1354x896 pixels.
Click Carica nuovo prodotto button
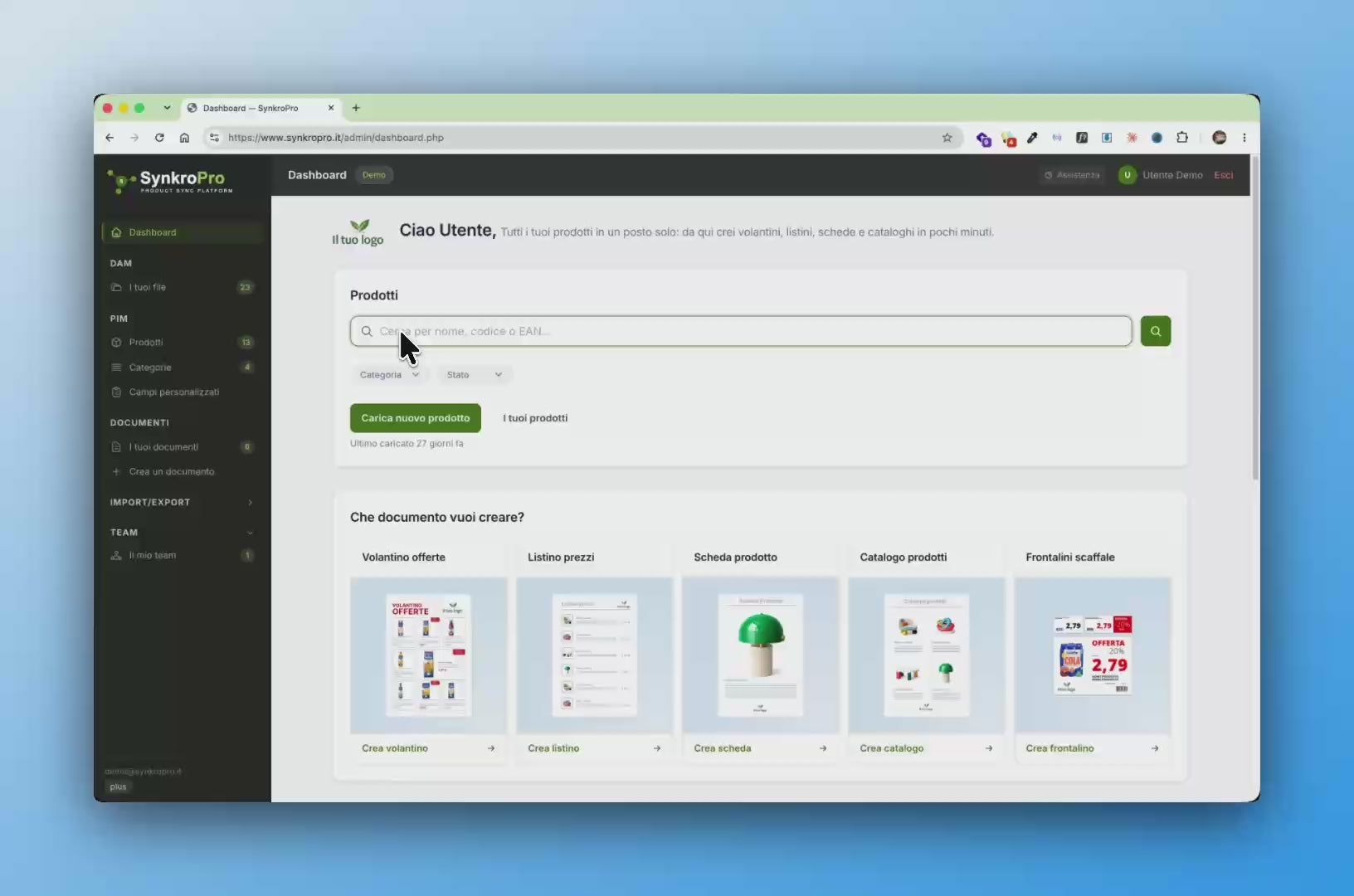click(x=416, y=418)
